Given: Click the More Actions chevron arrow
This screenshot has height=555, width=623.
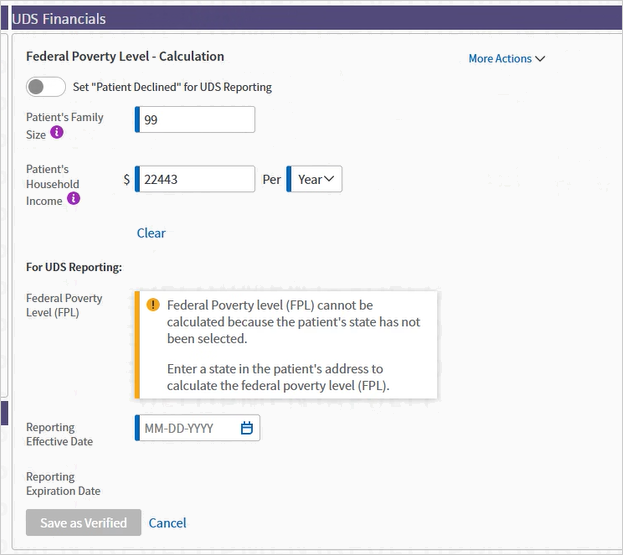Looking at the screenshot, I should (540, 59).
